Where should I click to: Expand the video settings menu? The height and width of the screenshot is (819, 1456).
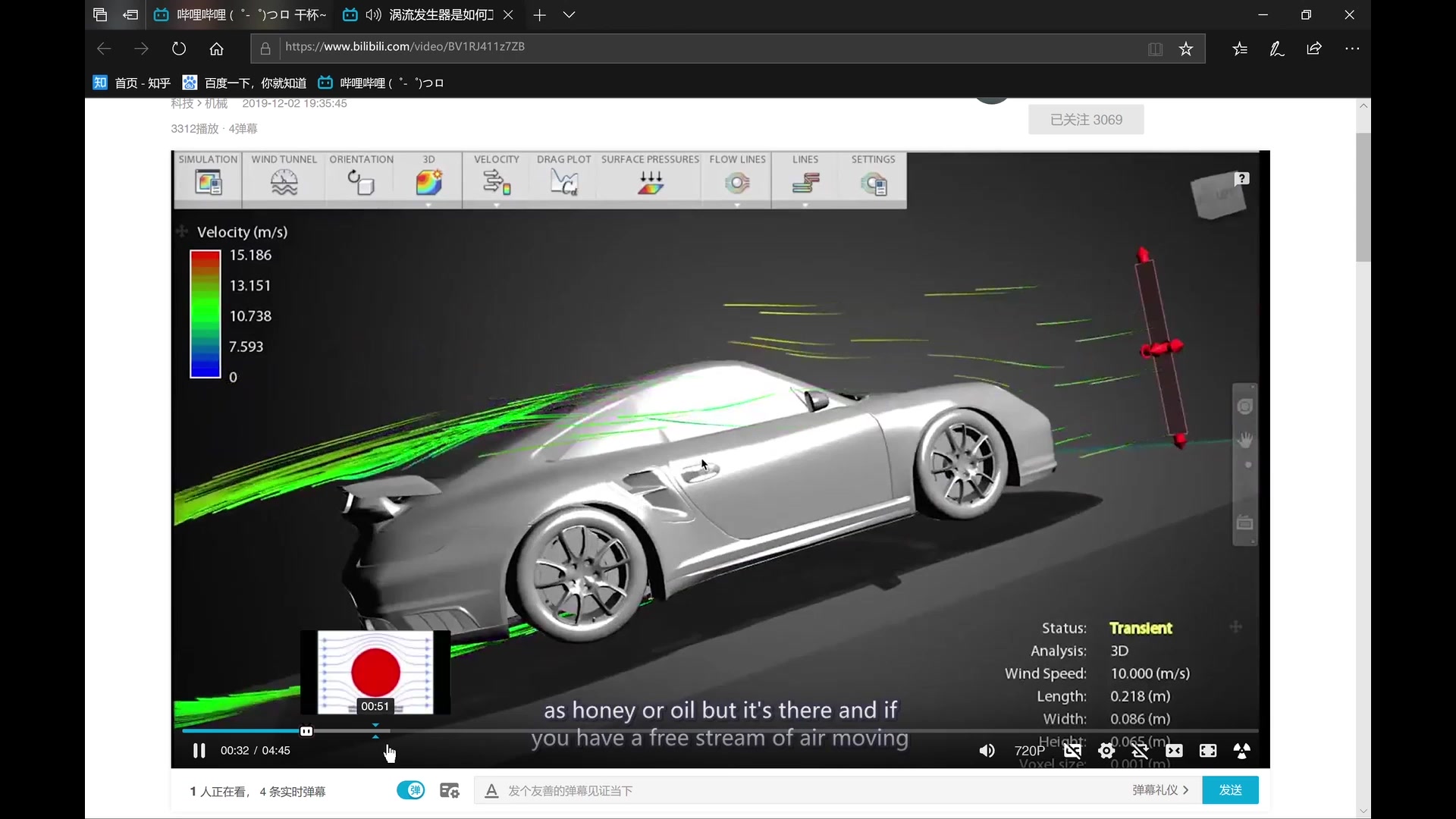point(1107,750)
